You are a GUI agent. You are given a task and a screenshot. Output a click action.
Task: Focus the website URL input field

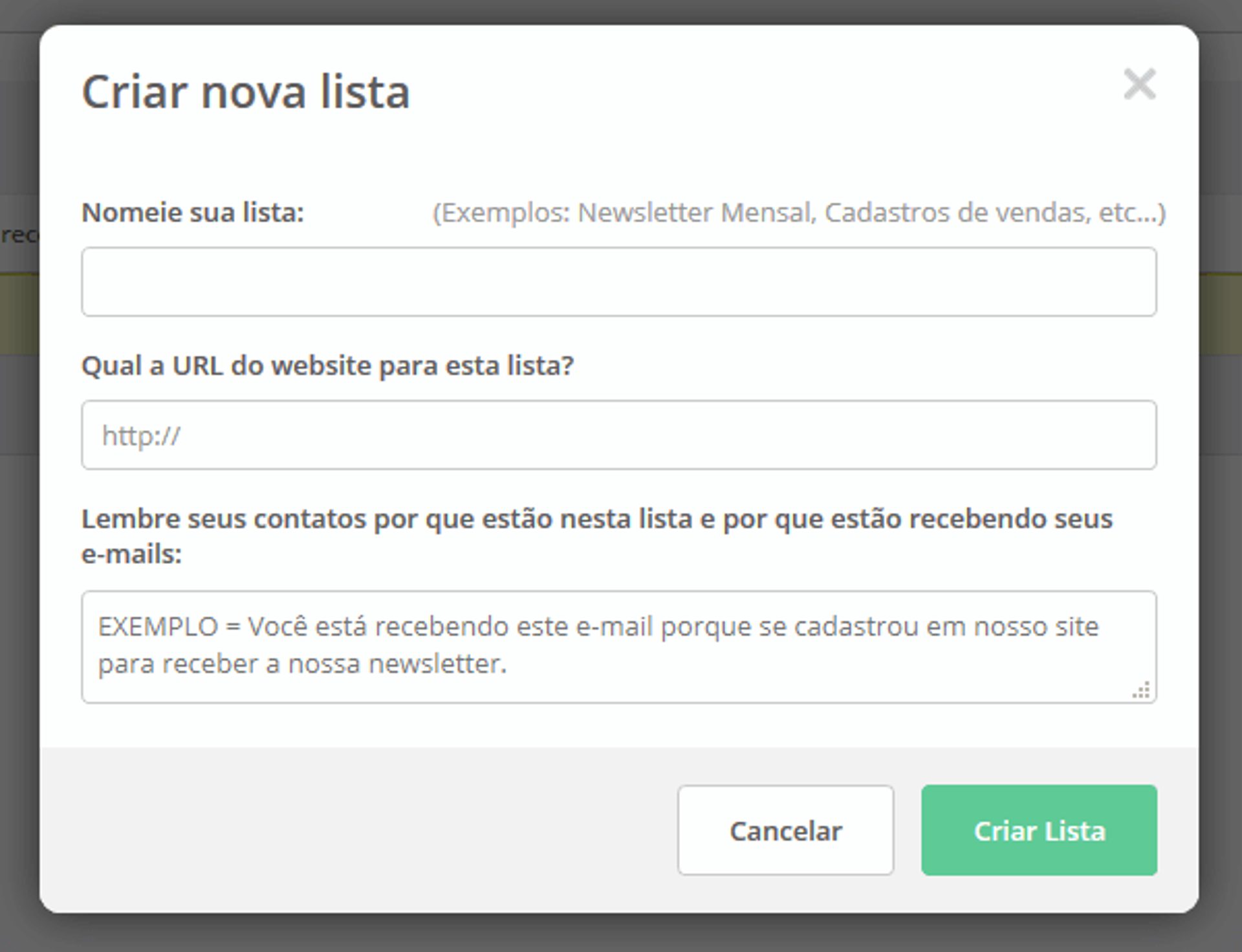[618, 435]
